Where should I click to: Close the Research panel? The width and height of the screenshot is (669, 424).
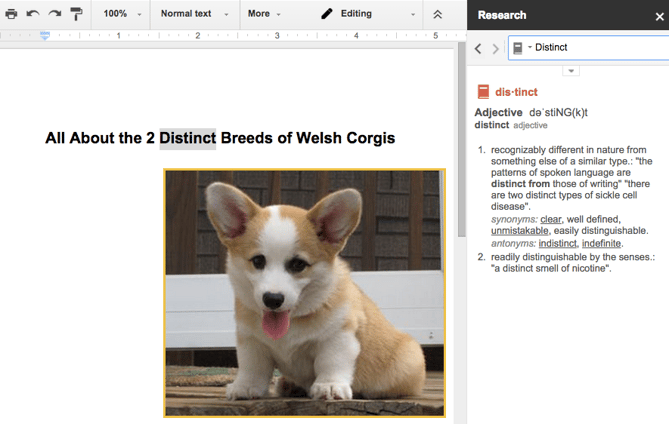point(658,16)
